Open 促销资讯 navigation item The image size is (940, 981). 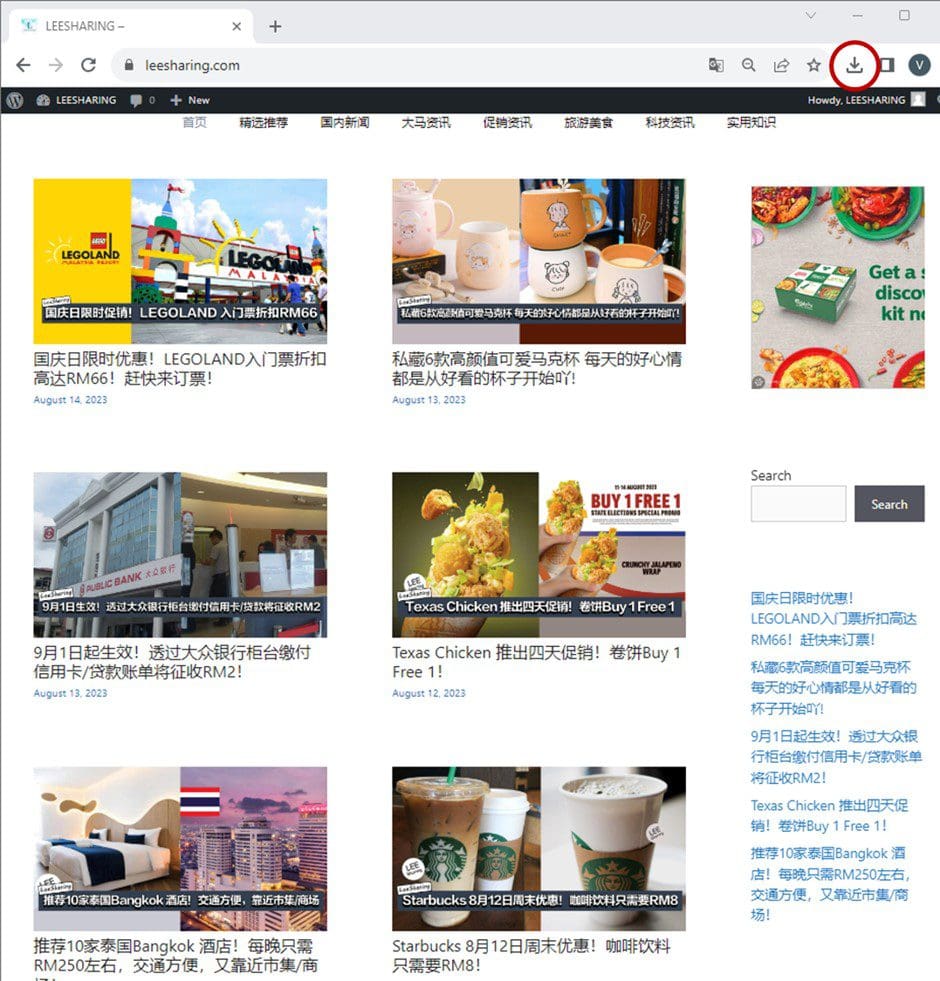click(x=508, y=122)
